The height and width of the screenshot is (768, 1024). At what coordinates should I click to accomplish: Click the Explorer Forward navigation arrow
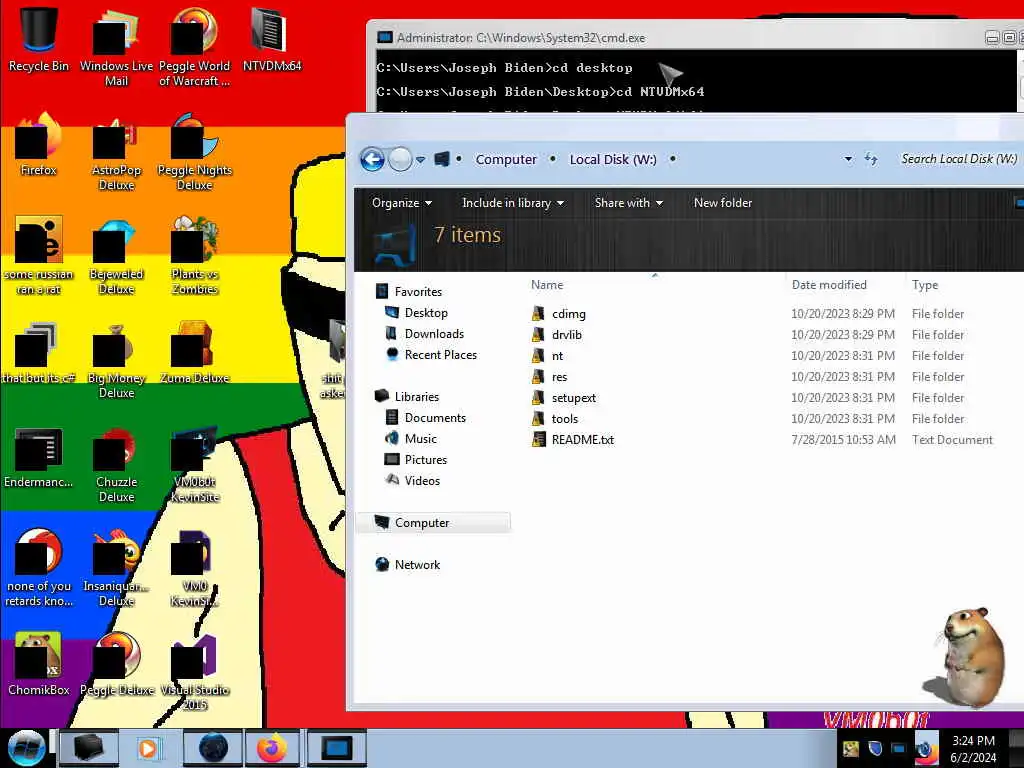tap(400, 159)
